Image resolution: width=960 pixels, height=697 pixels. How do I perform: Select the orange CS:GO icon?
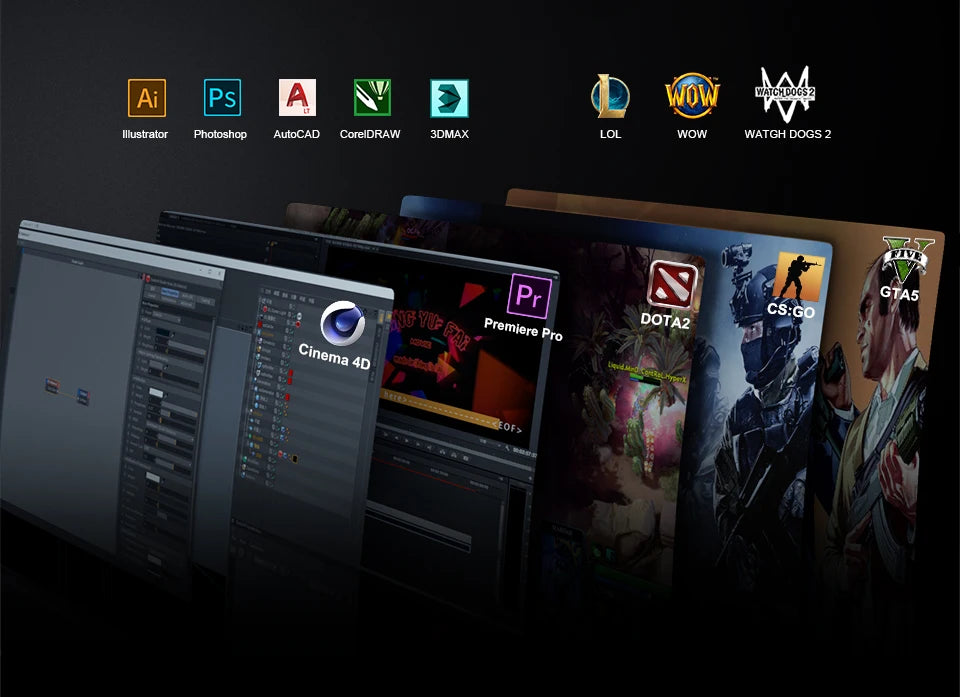tap(797, 276)
